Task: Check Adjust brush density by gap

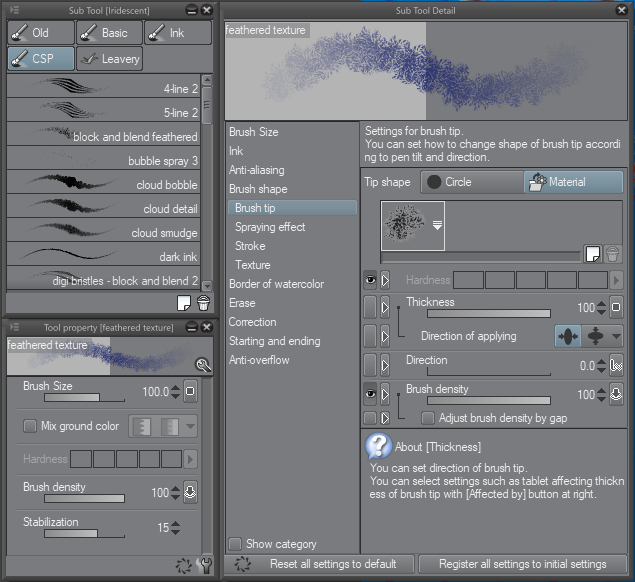Action: coord(428,418)
